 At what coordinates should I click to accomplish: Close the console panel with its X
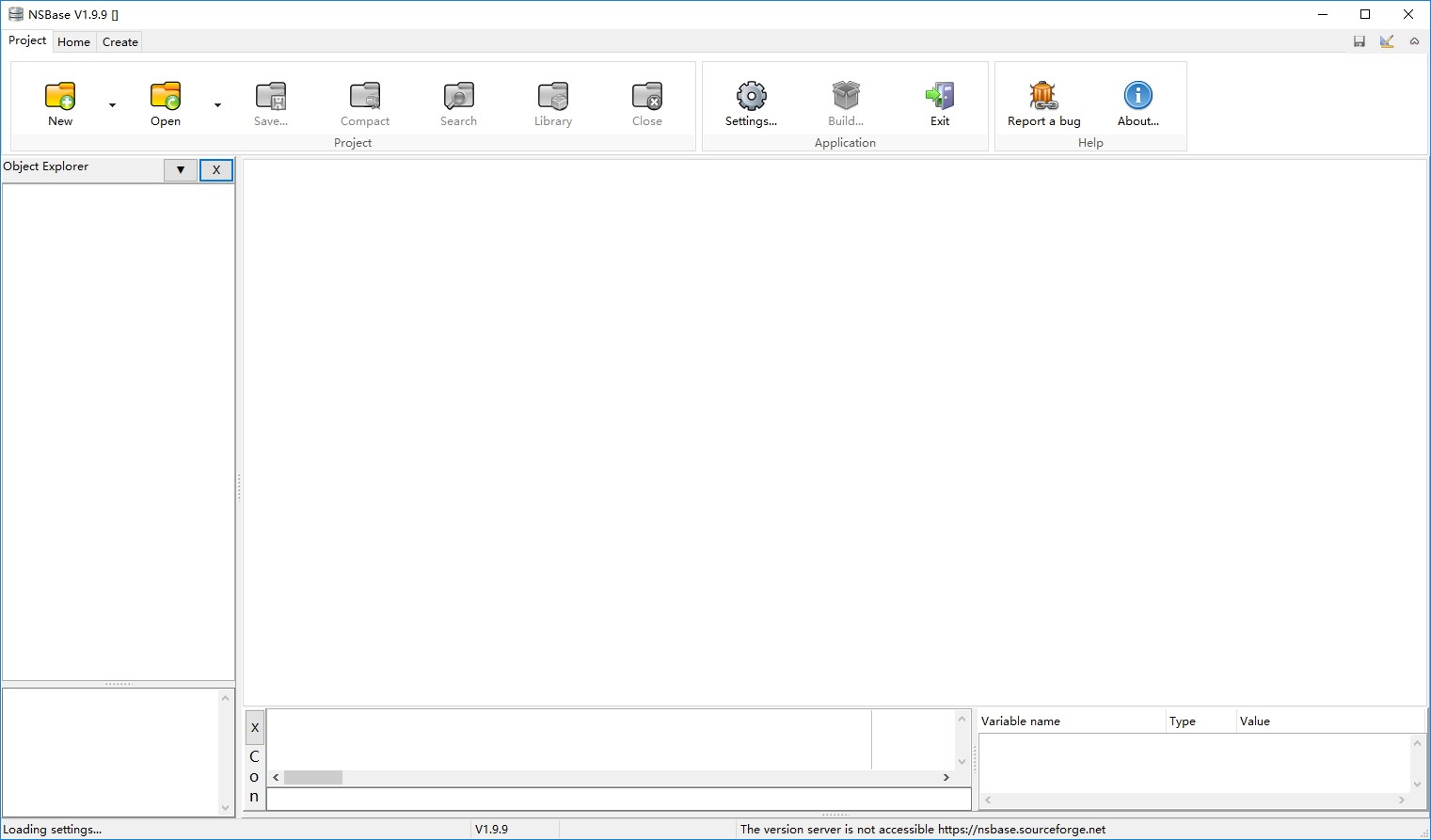tap(255, 728)
